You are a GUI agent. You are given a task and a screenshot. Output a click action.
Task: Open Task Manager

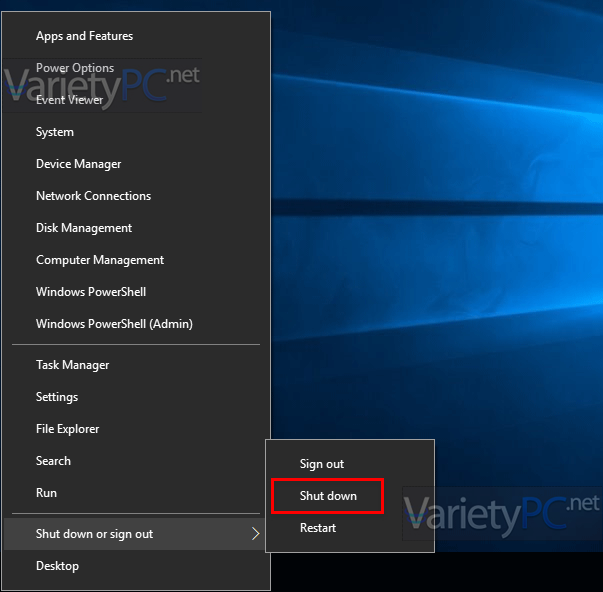pyautogui.click(x=136, y=365)
